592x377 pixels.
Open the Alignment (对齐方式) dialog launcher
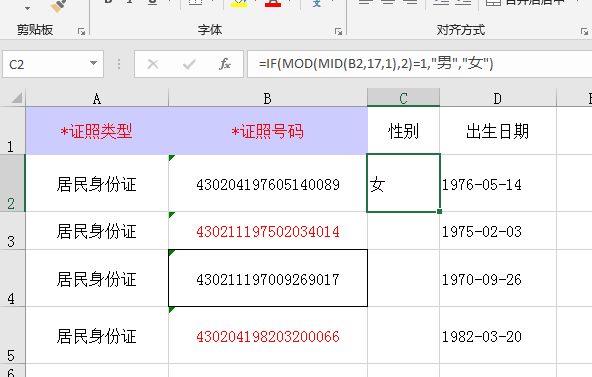point(584,32)
